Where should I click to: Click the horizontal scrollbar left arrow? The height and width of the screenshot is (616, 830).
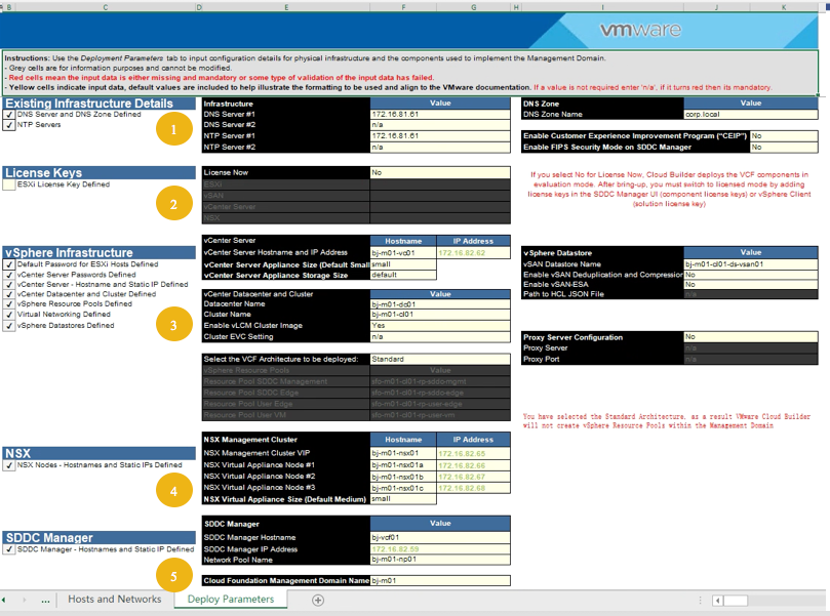[x=717, y=601]
